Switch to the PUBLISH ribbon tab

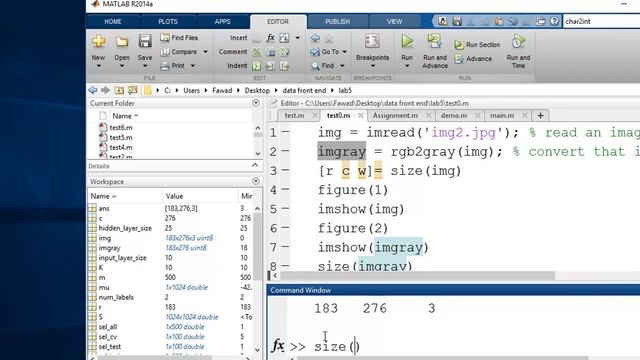[x=338, y=22]
